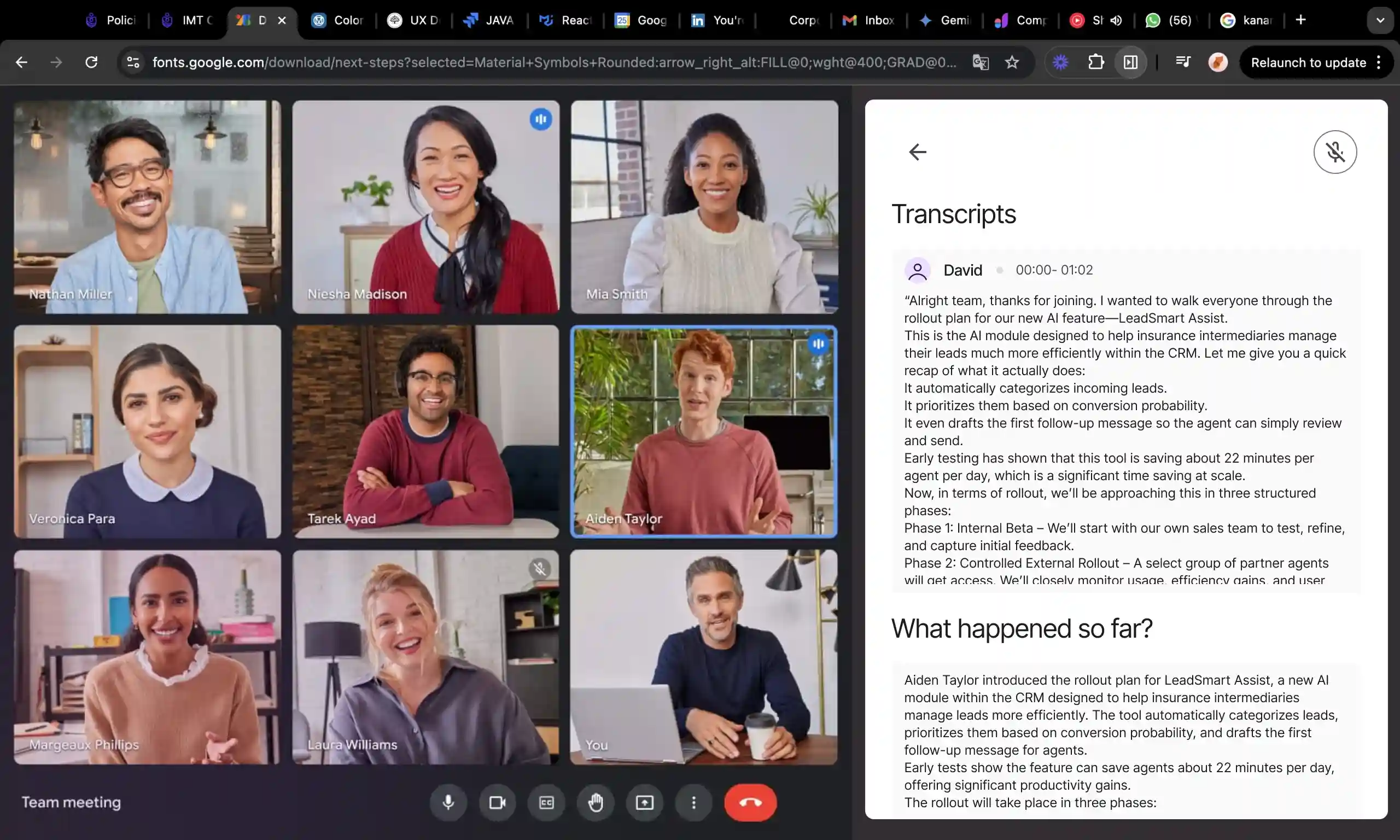Raise hand in the meeting

coord(596,802)
